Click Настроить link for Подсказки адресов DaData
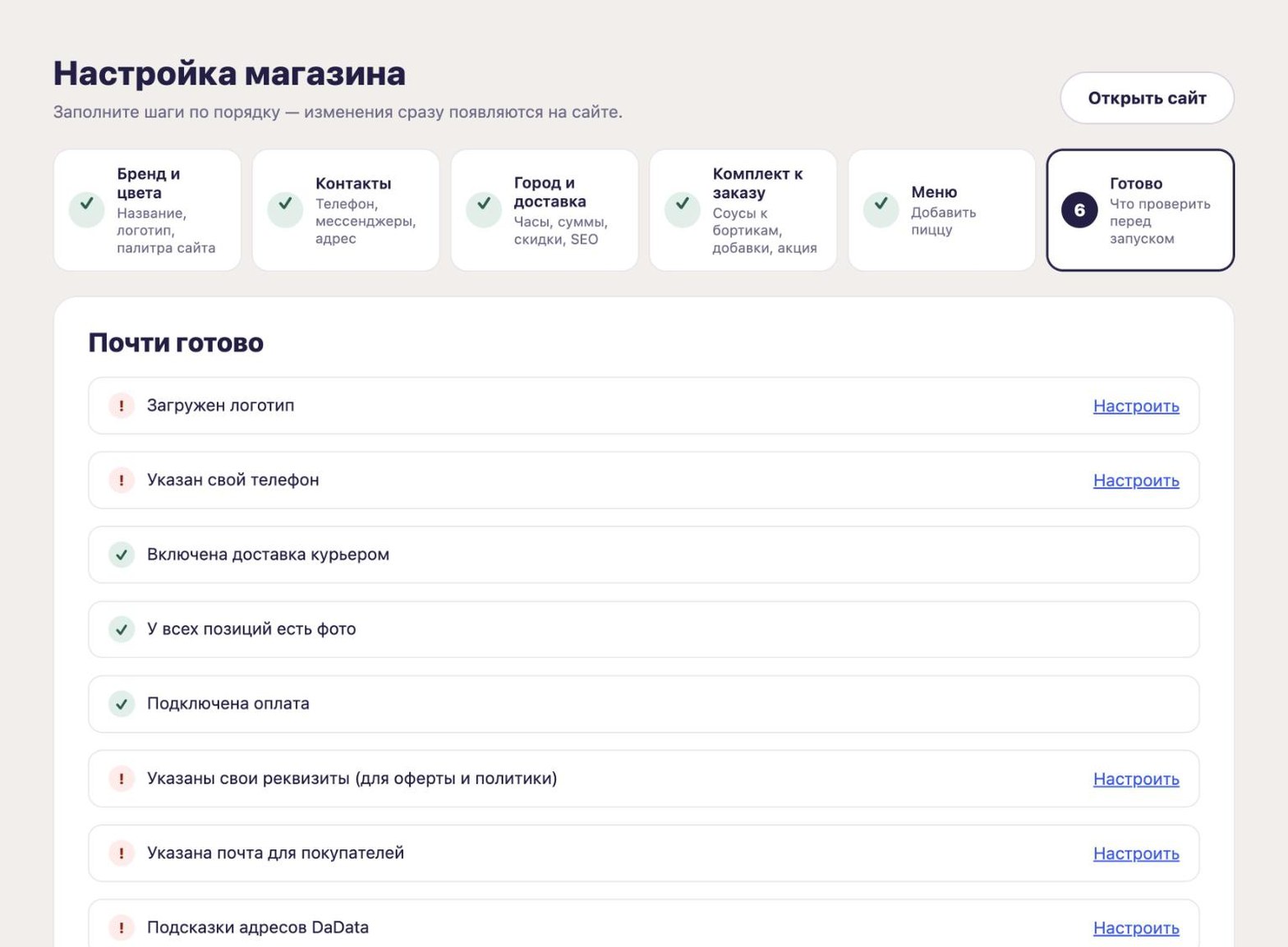The width and height of the screenshot is (1288, 947). 1136,928
